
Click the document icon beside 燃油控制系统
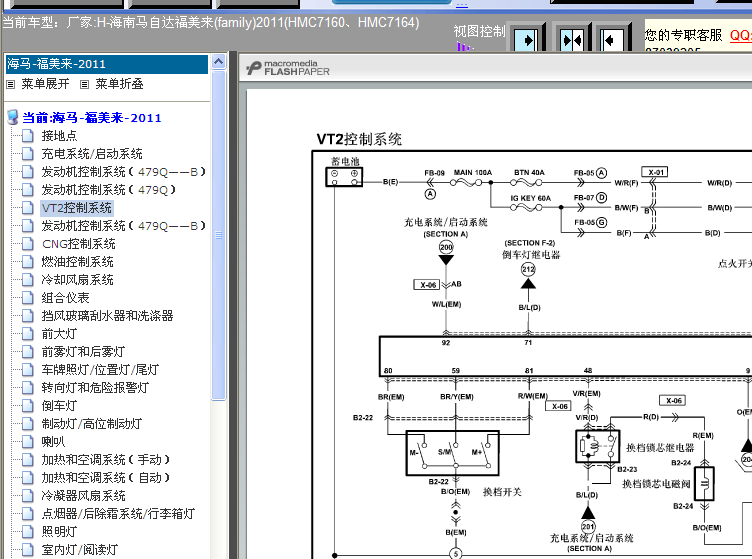click(28, 262)
